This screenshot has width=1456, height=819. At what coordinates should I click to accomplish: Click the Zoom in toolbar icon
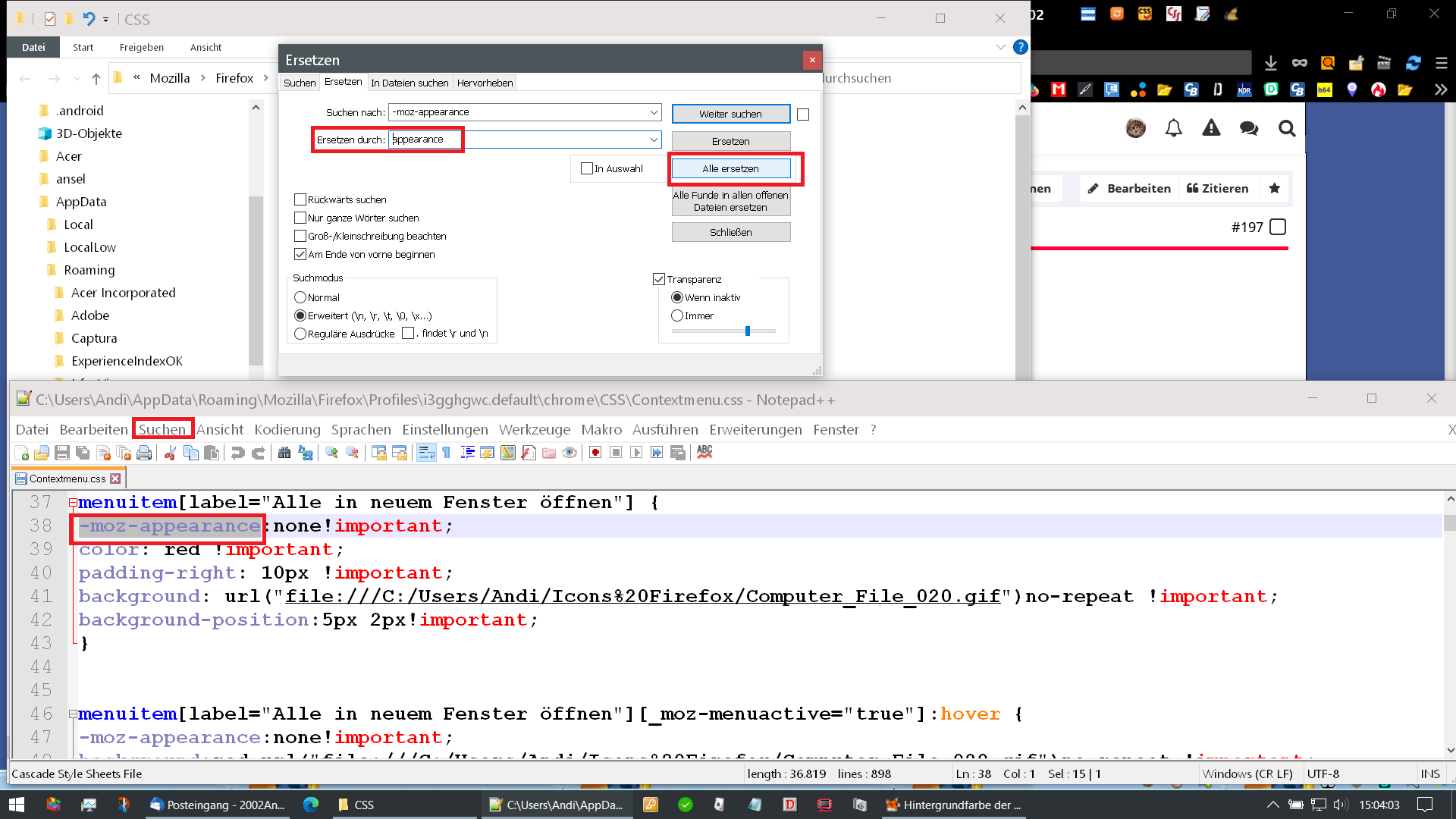[x=331, y=453]
